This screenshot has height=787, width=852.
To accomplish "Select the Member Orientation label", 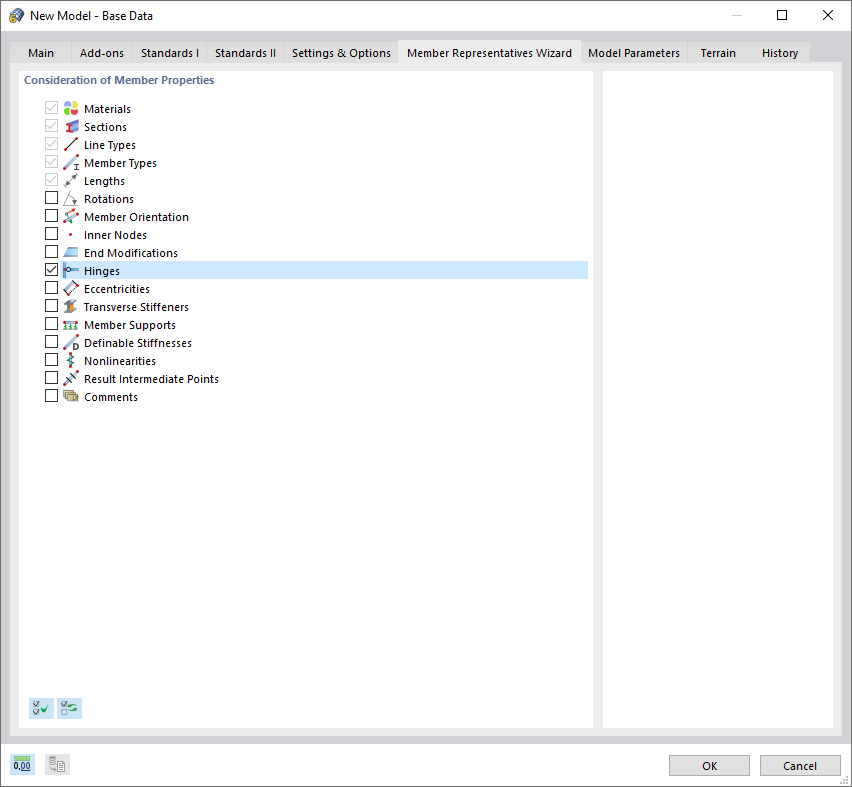I will pyautogui.click(x=136, y=217).
